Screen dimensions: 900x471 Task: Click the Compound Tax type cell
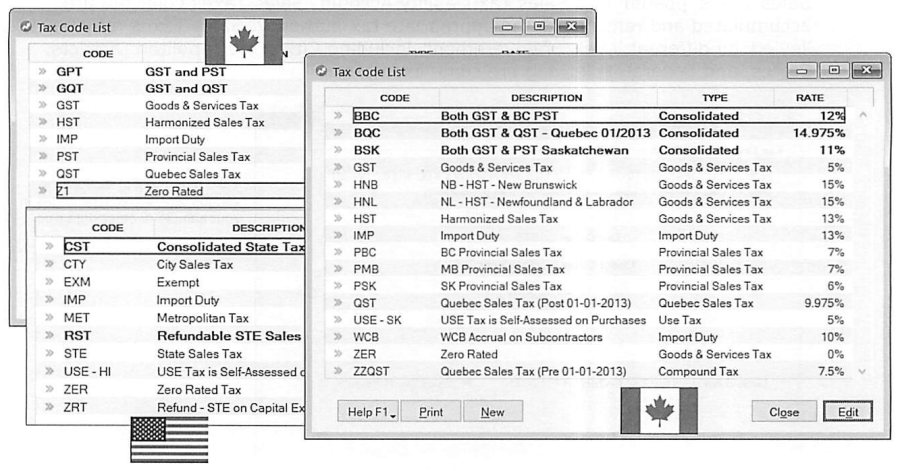[698, 371]
